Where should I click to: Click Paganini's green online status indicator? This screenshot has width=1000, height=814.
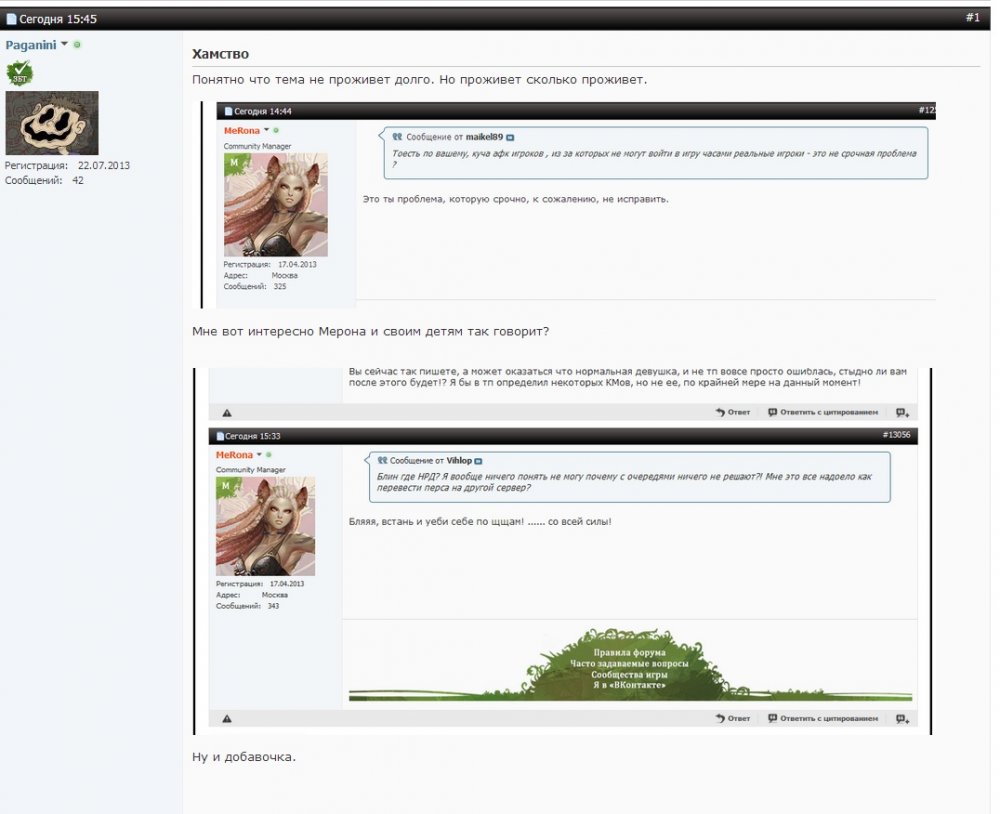pos(78,45)
